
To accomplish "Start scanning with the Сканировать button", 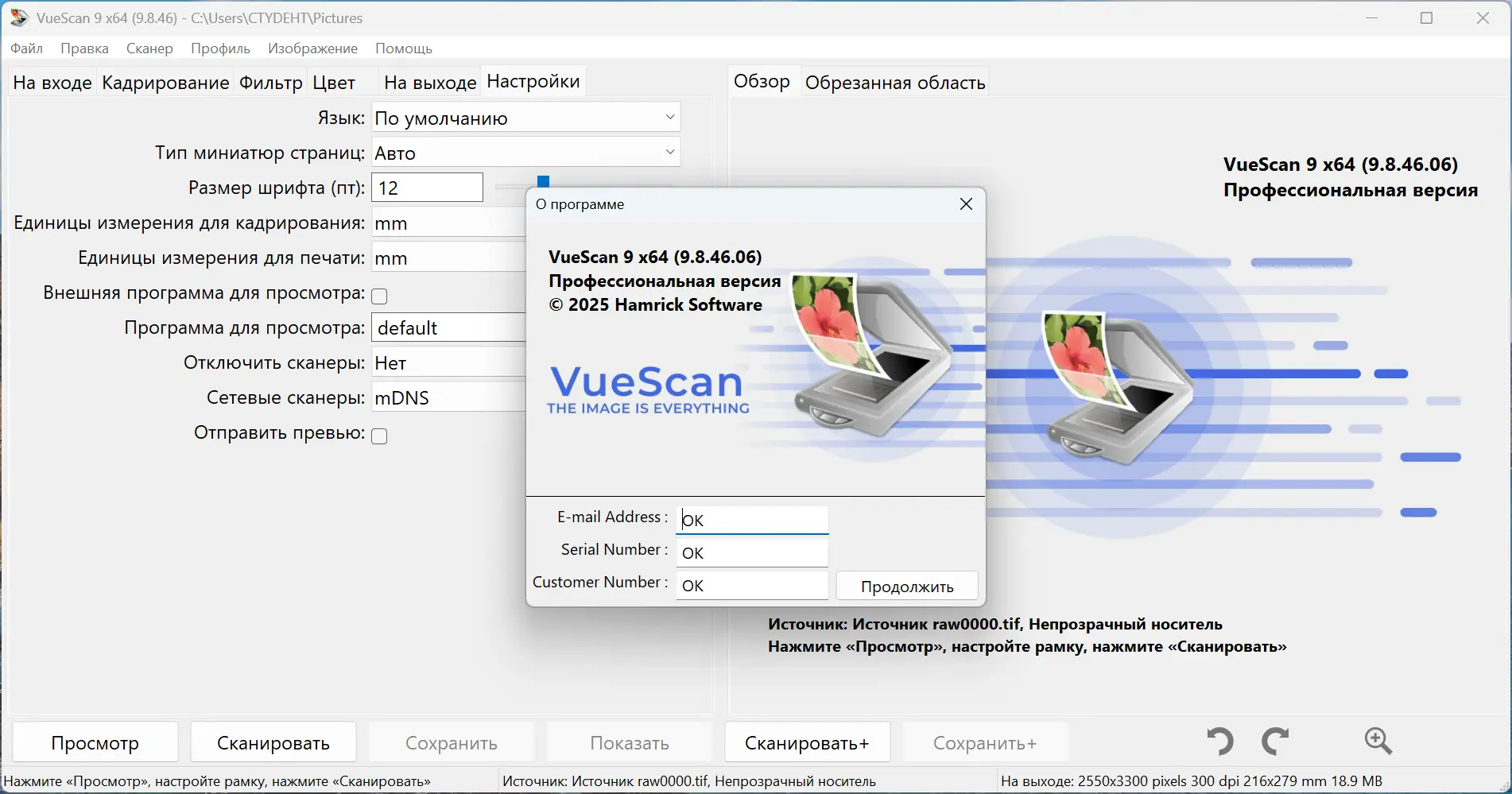I will 273,742.
